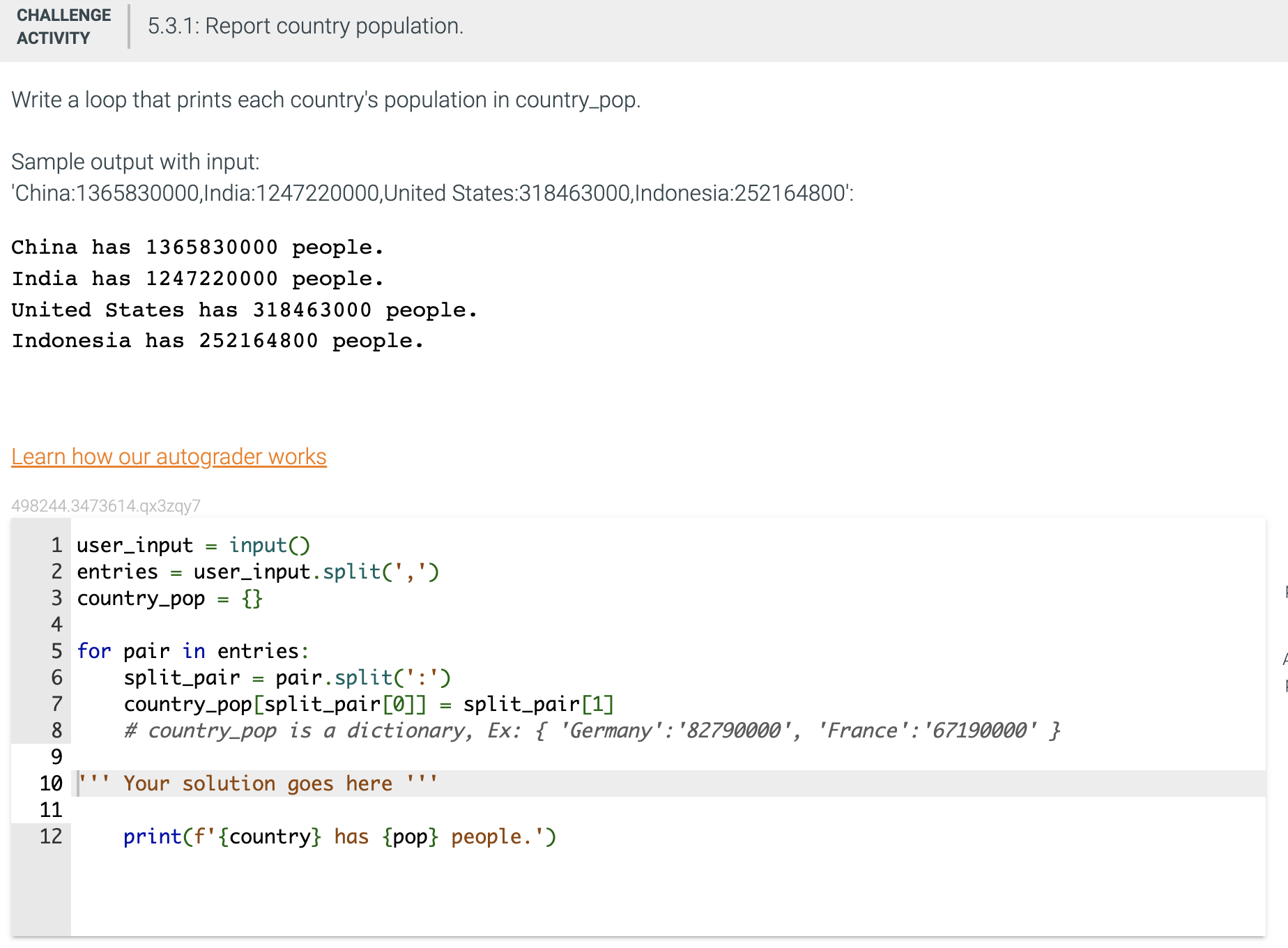
Task: Click the dictionary comment on line 8
Action: pyautogui.click(x=592, y=730)
